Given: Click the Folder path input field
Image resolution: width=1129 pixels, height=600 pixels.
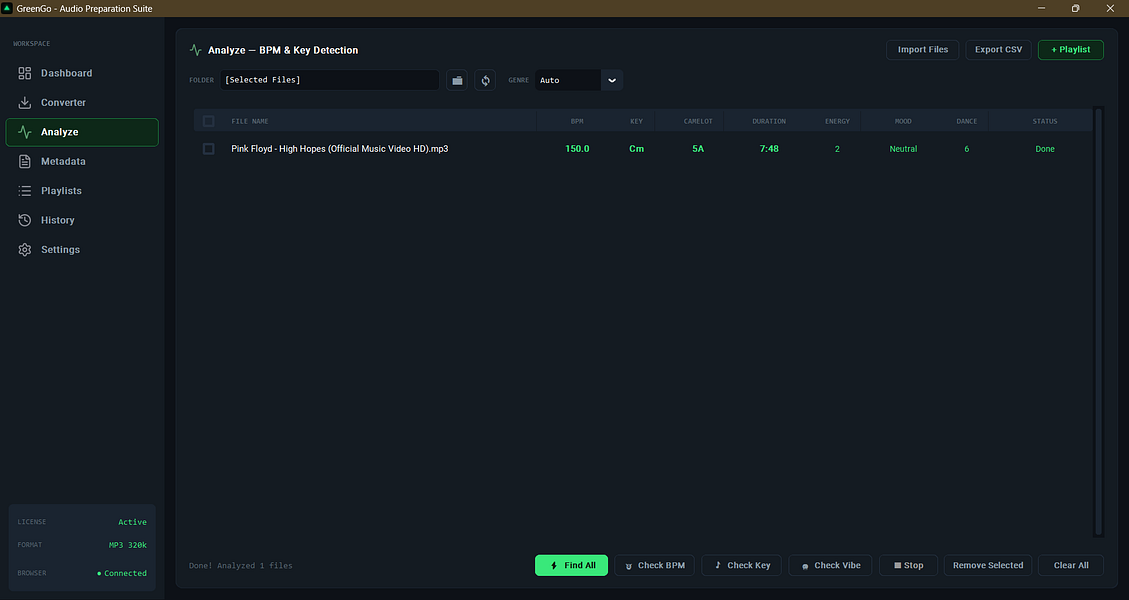Looking at the screenshot, I should 330,80.
